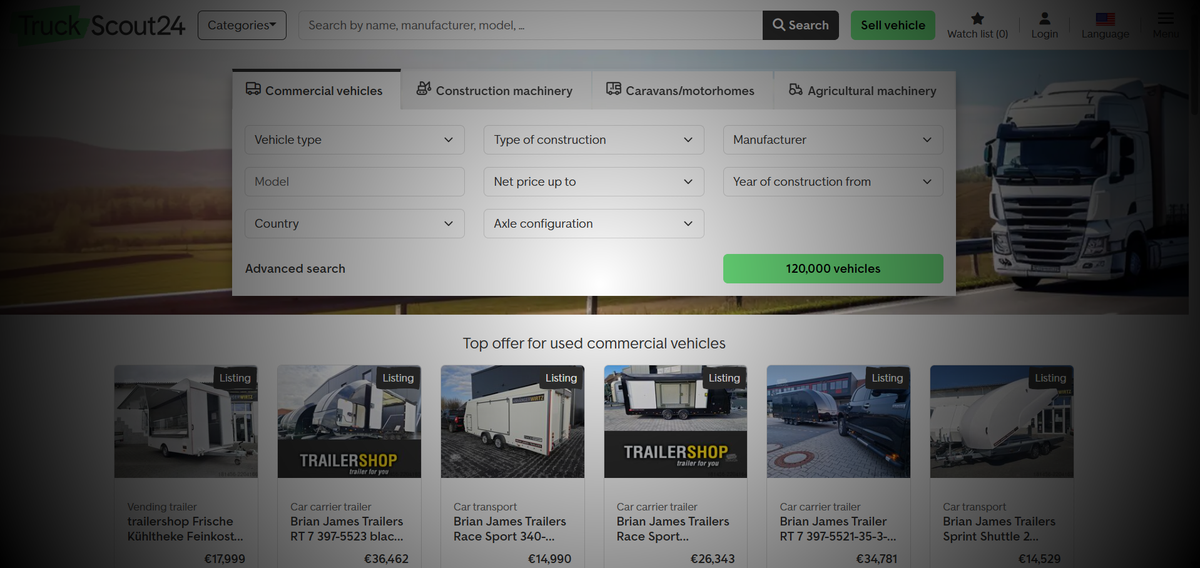
Task: Click the Sell vehicle button
Action: (x=893, y=25)
